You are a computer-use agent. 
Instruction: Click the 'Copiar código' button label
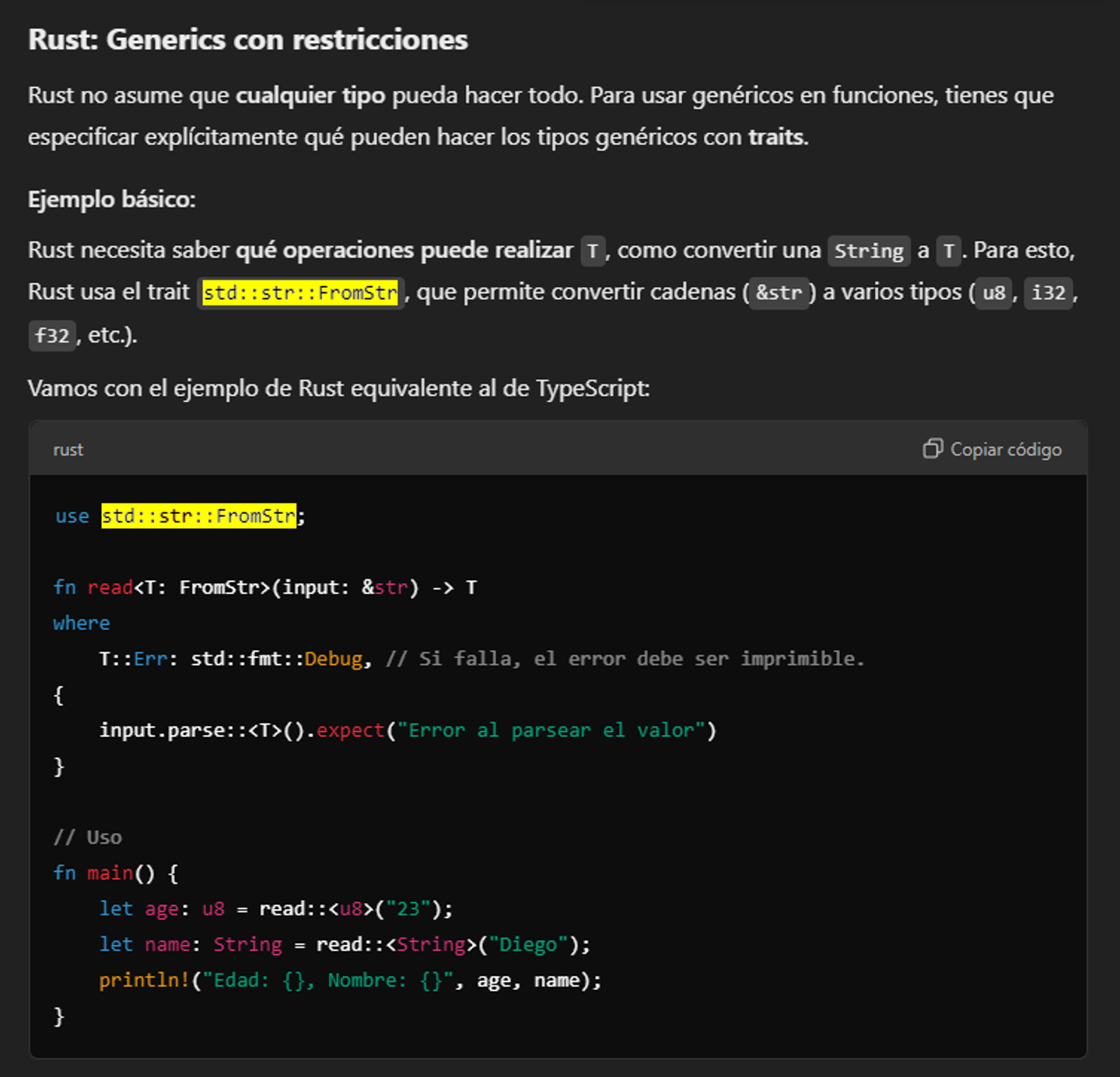click(x=1006, y=449)
